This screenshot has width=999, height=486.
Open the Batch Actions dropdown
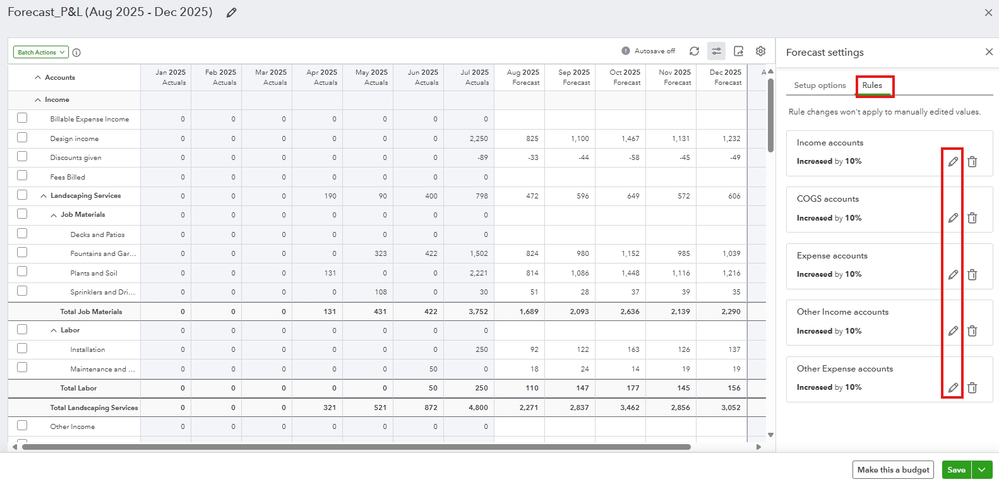tap(40, 53)
